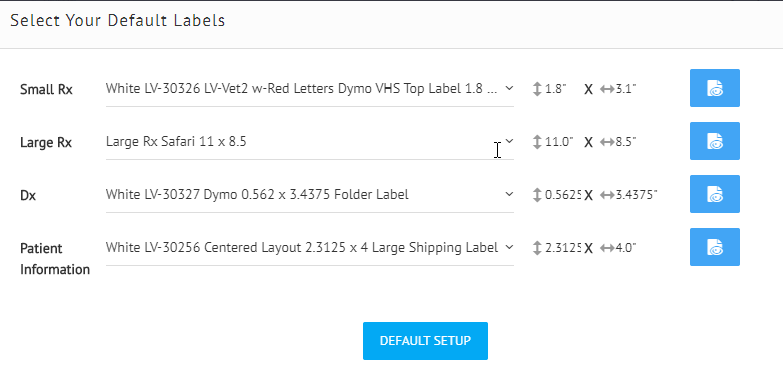Click the Patient Information row label
This screenshot has width=783, height=373.
(55, 259)
